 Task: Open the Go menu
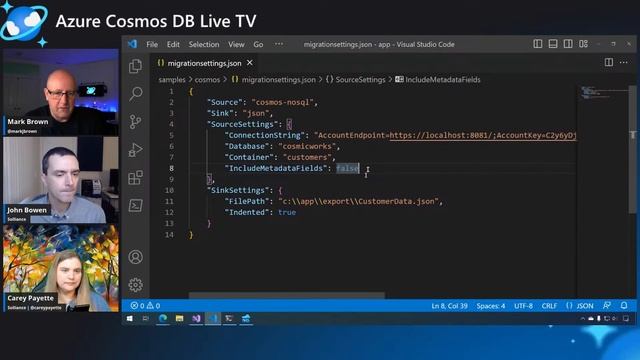pyautogui.click(x=258, y=44)
